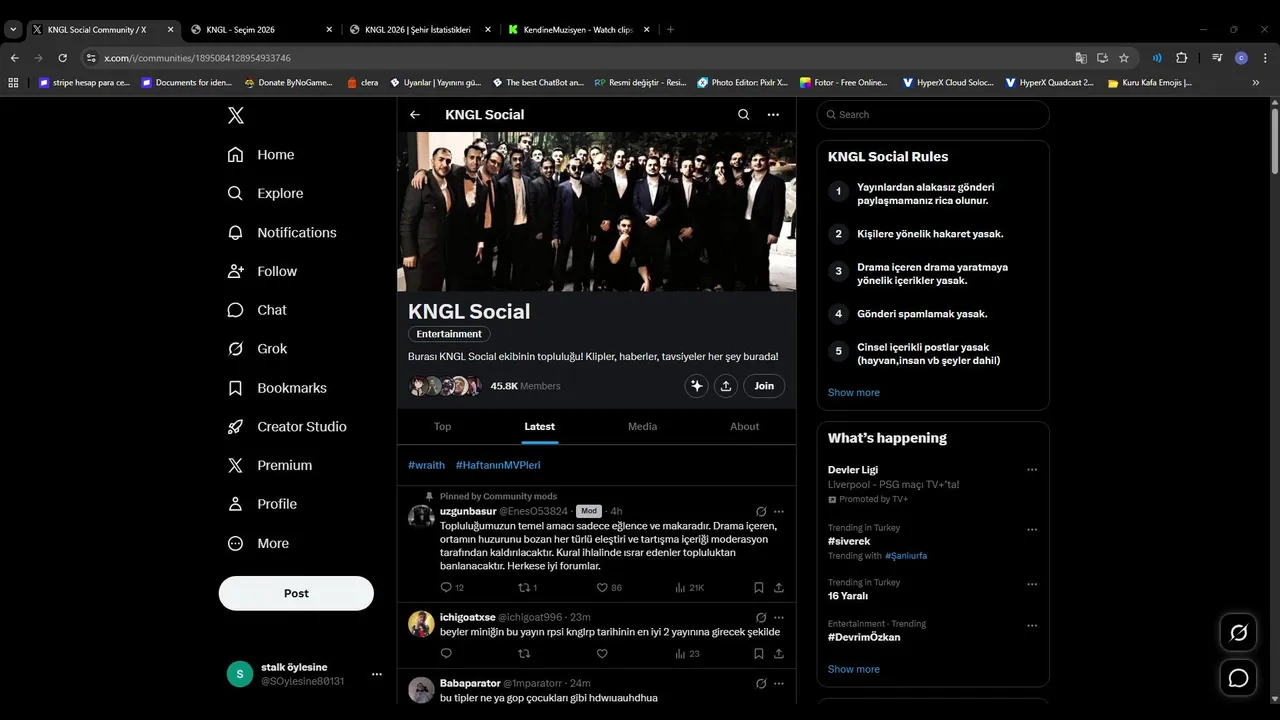This screenshot has width=1280, height=720.
Task: Bookmark uzgunbasur's pinned post
Action: pos(759,588)
